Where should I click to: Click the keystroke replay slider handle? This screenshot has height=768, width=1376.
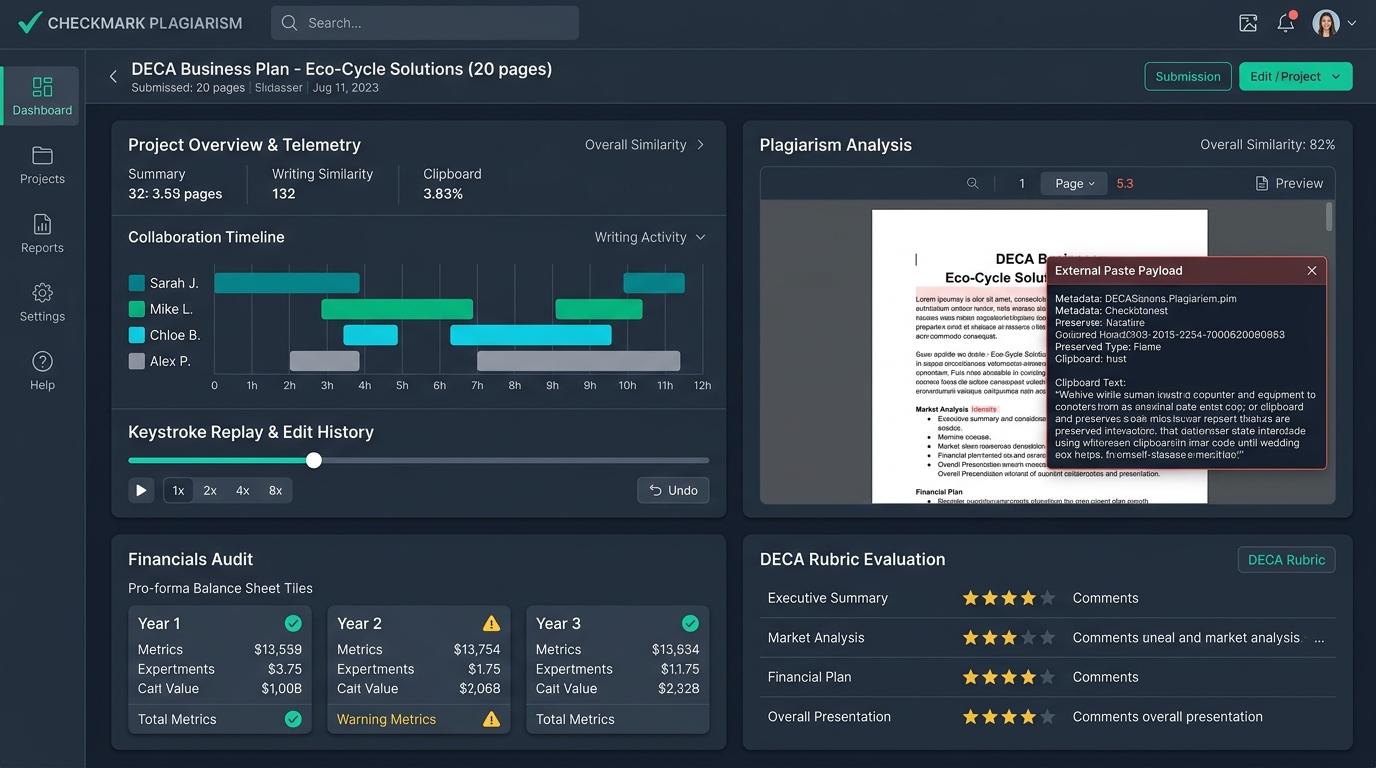[x=314, y=460]
